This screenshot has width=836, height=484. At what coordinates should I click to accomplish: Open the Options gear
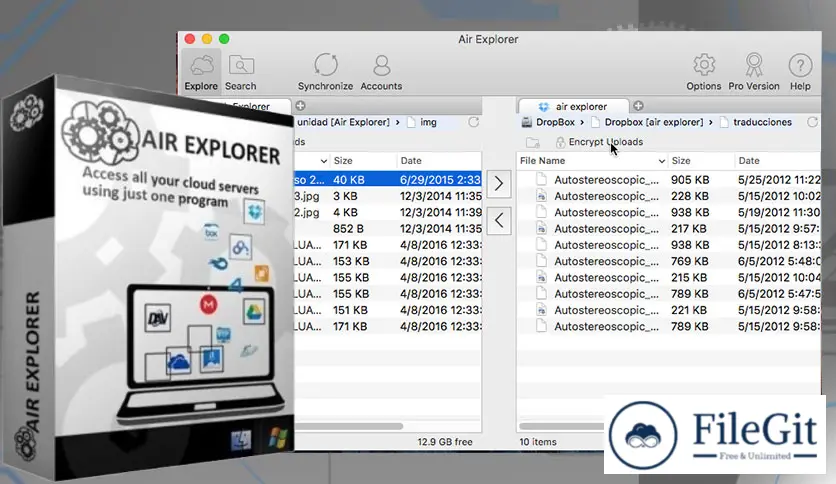(x=704, y=72)
